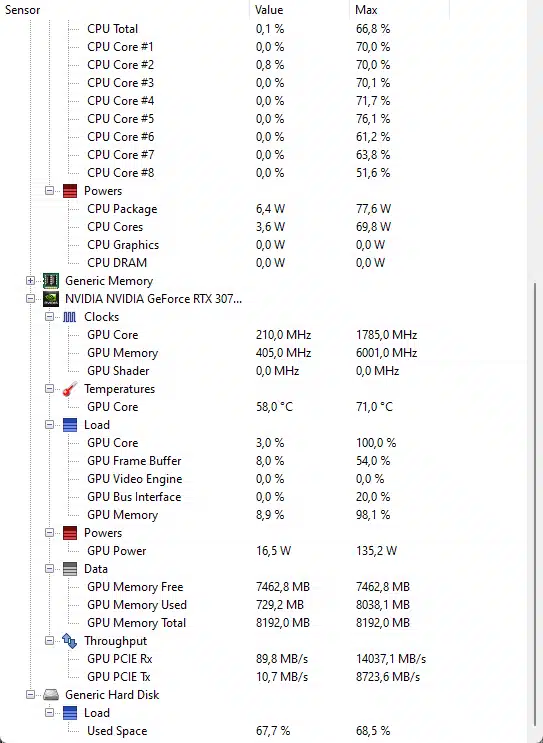This screenshot has width=543, height=743.
Task: Click the Generic Memory chip icon
Action: (51, 281)
